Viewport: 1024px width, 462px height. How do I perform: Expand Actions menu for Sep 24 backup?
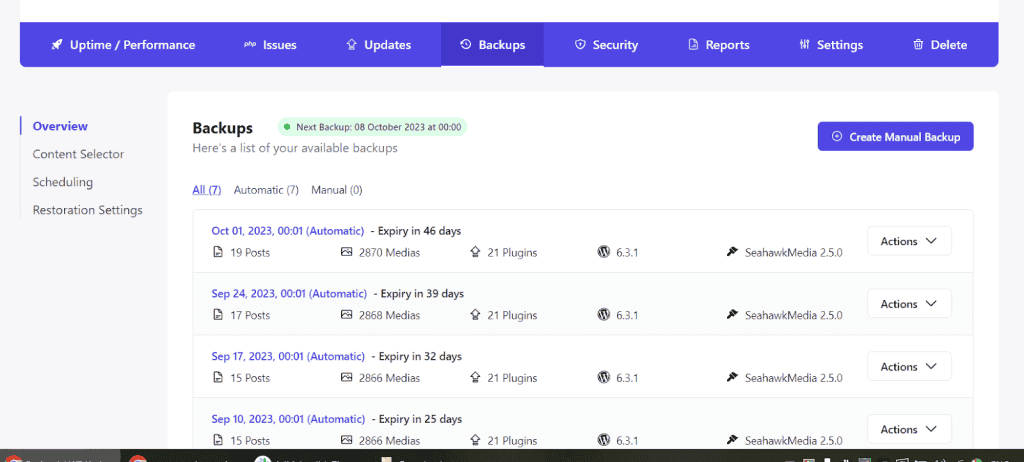click(908, 304)
